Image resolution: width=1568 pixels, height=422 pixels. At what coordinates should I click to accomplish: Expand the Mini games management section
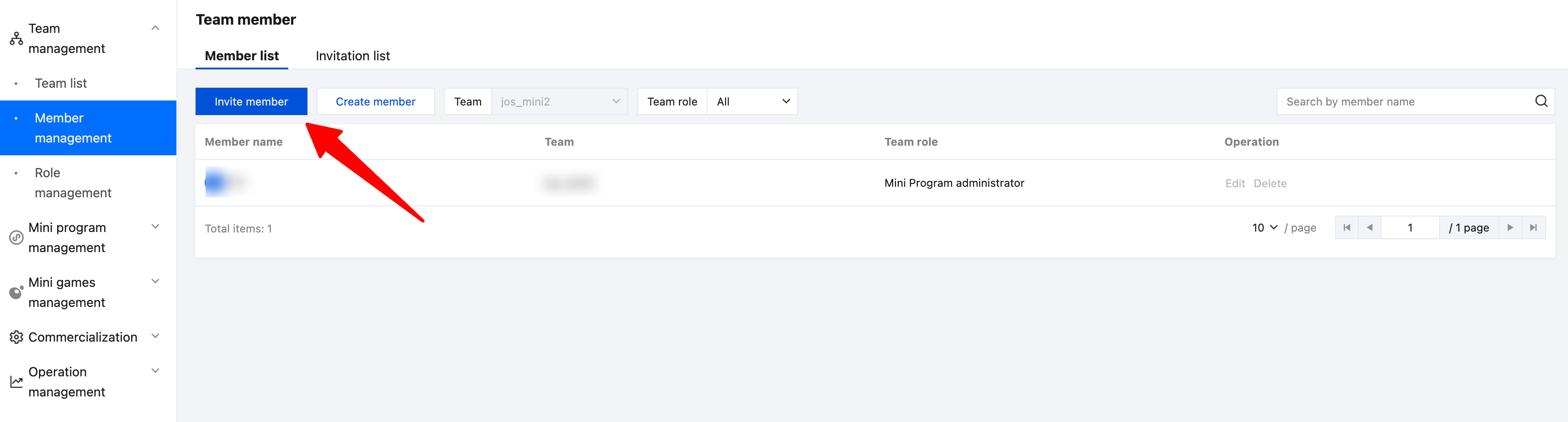(x=155, y=281)
